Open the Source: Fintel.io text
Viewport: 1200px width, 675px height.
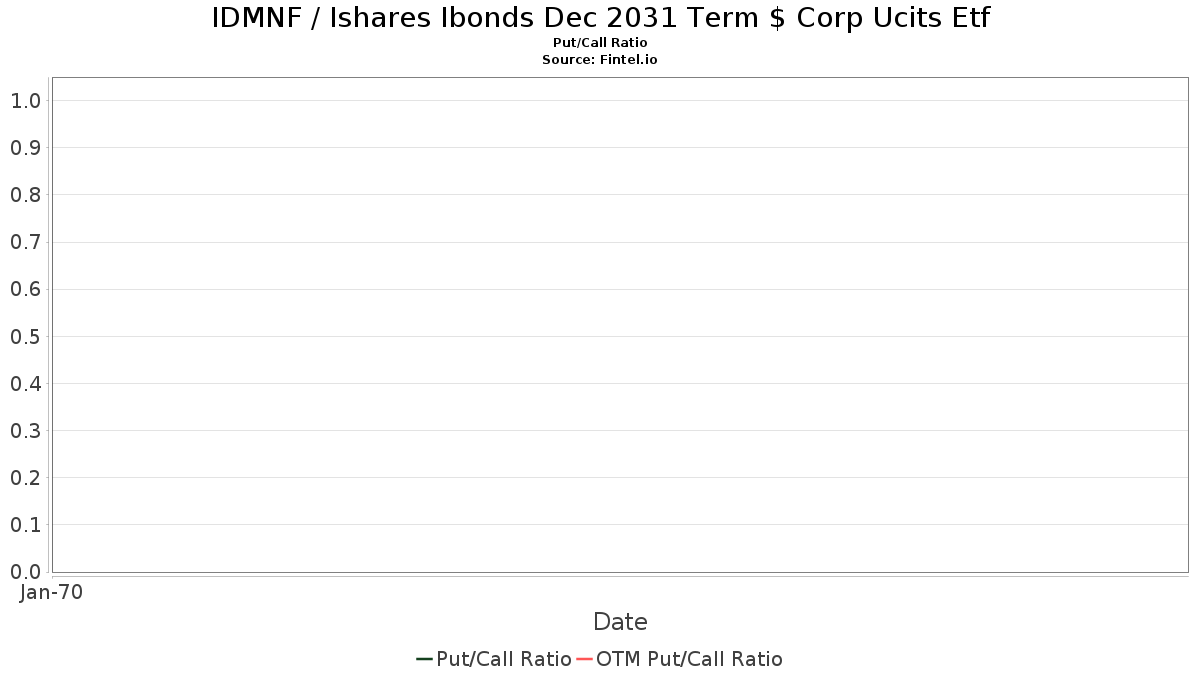pyautogui.click(x=600, y=60)
